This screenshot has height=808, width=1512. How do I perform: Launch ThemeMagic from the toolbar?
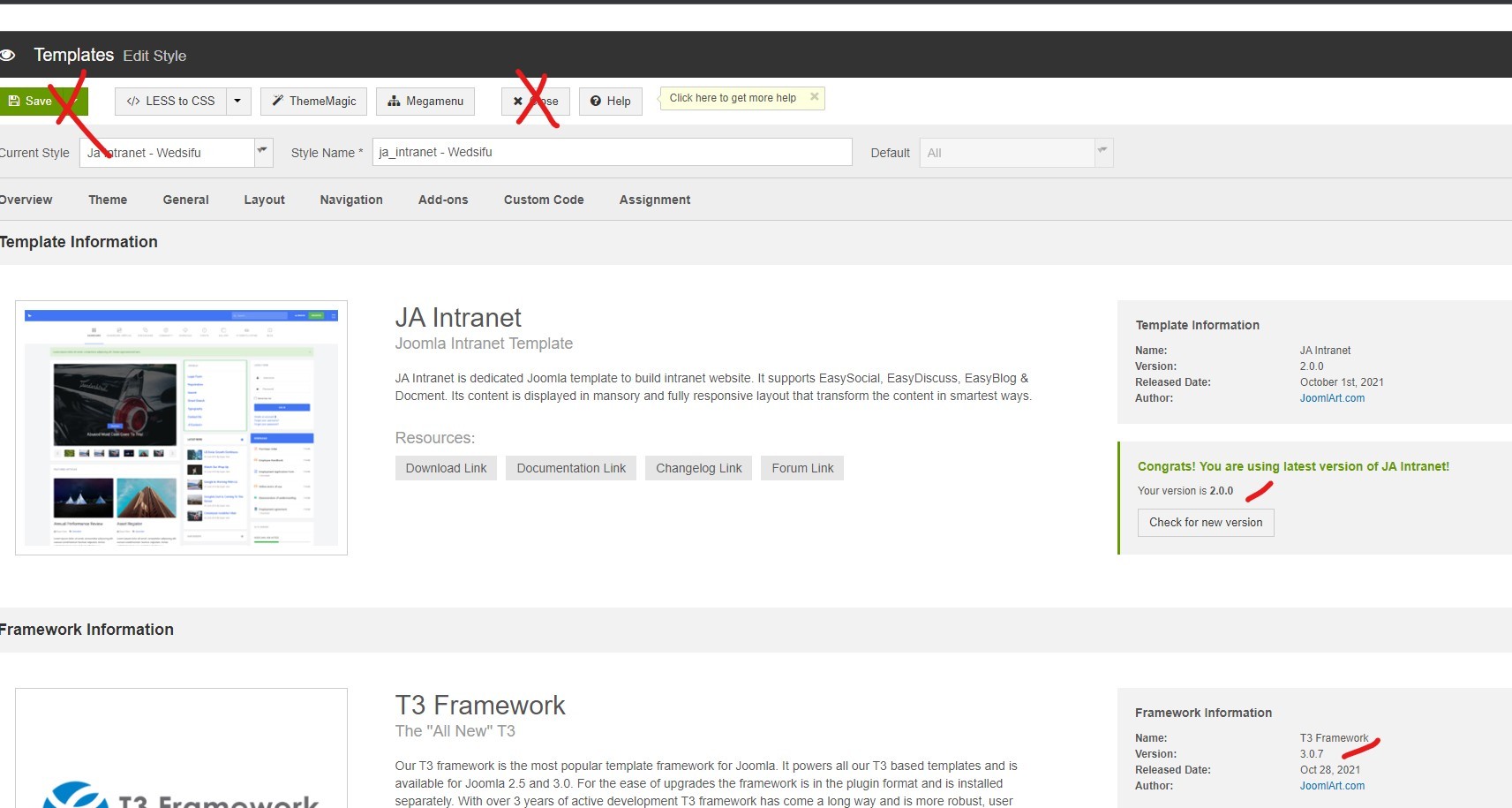(x=313, y=102)
